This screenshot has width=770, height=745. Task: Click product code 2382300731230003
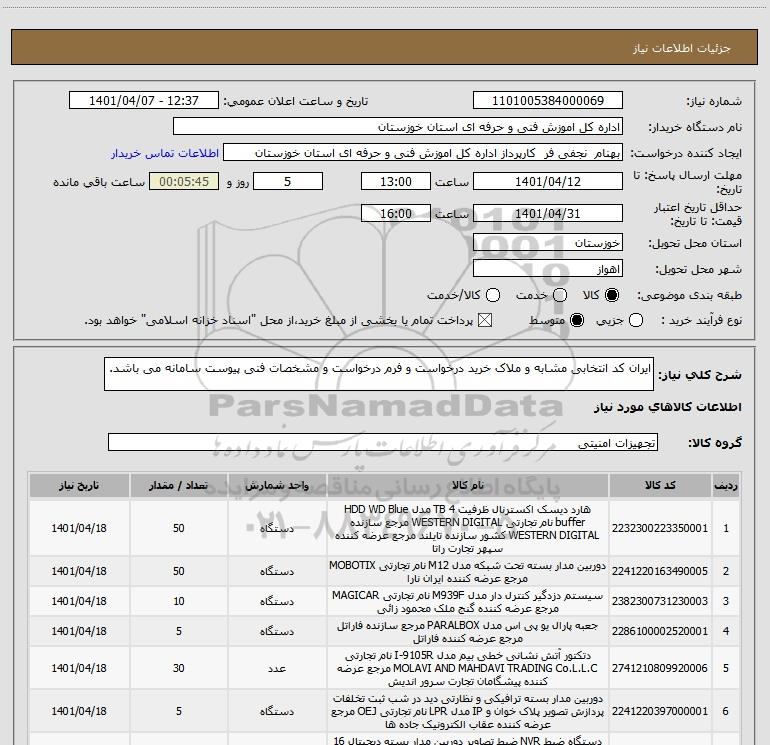pyautogui.click(x=660, y=601)
